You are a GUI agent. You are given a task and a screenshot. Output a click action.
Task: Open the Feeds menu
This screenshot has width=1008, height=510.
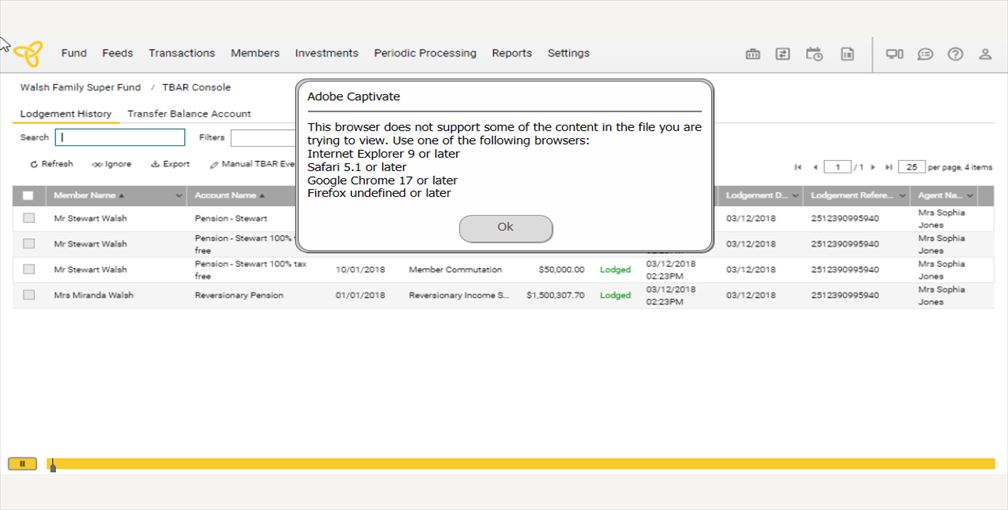pos(118,53)
